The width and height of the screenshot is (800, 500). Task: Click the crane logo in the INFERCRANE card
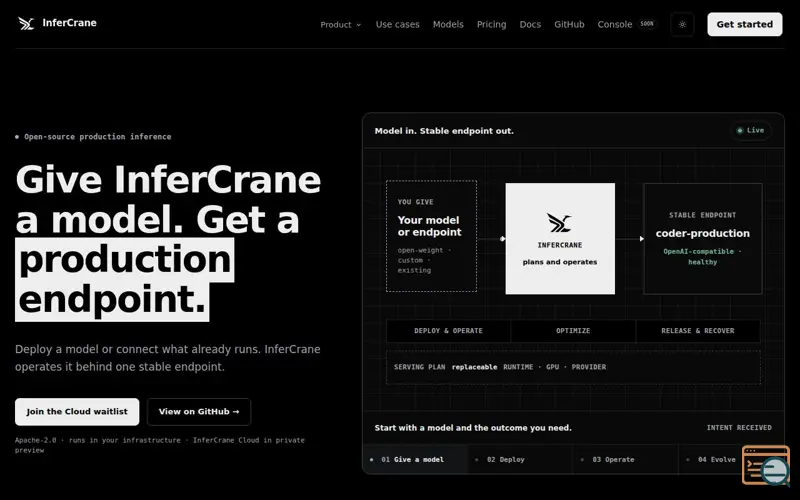click(x=559, y=223)
